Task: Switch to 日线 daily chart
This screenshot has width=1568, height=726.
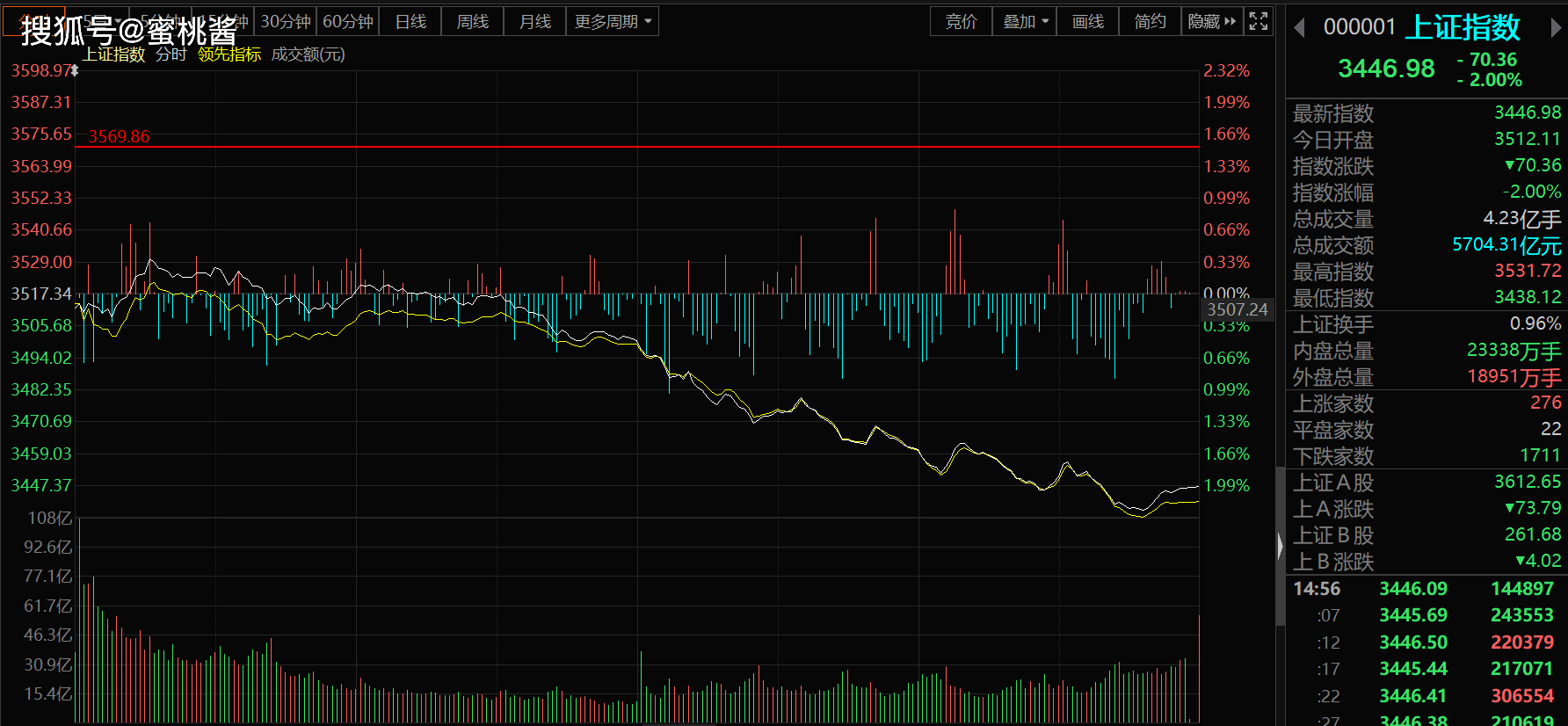Action: pos(410,21)
